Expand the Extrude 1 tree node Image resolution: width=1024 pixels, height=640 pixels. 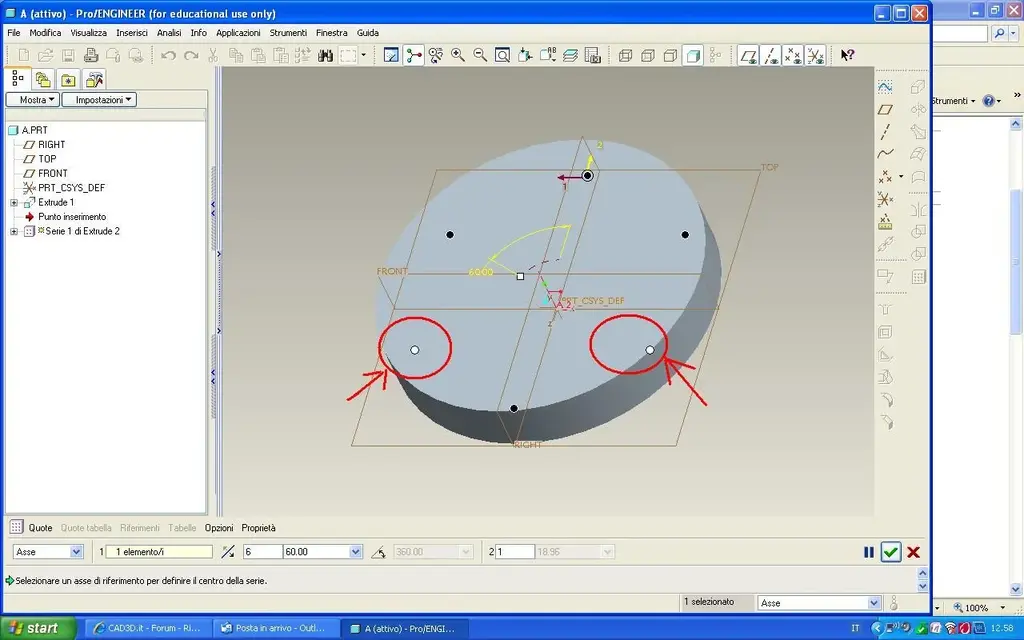[x=14, y=202]
